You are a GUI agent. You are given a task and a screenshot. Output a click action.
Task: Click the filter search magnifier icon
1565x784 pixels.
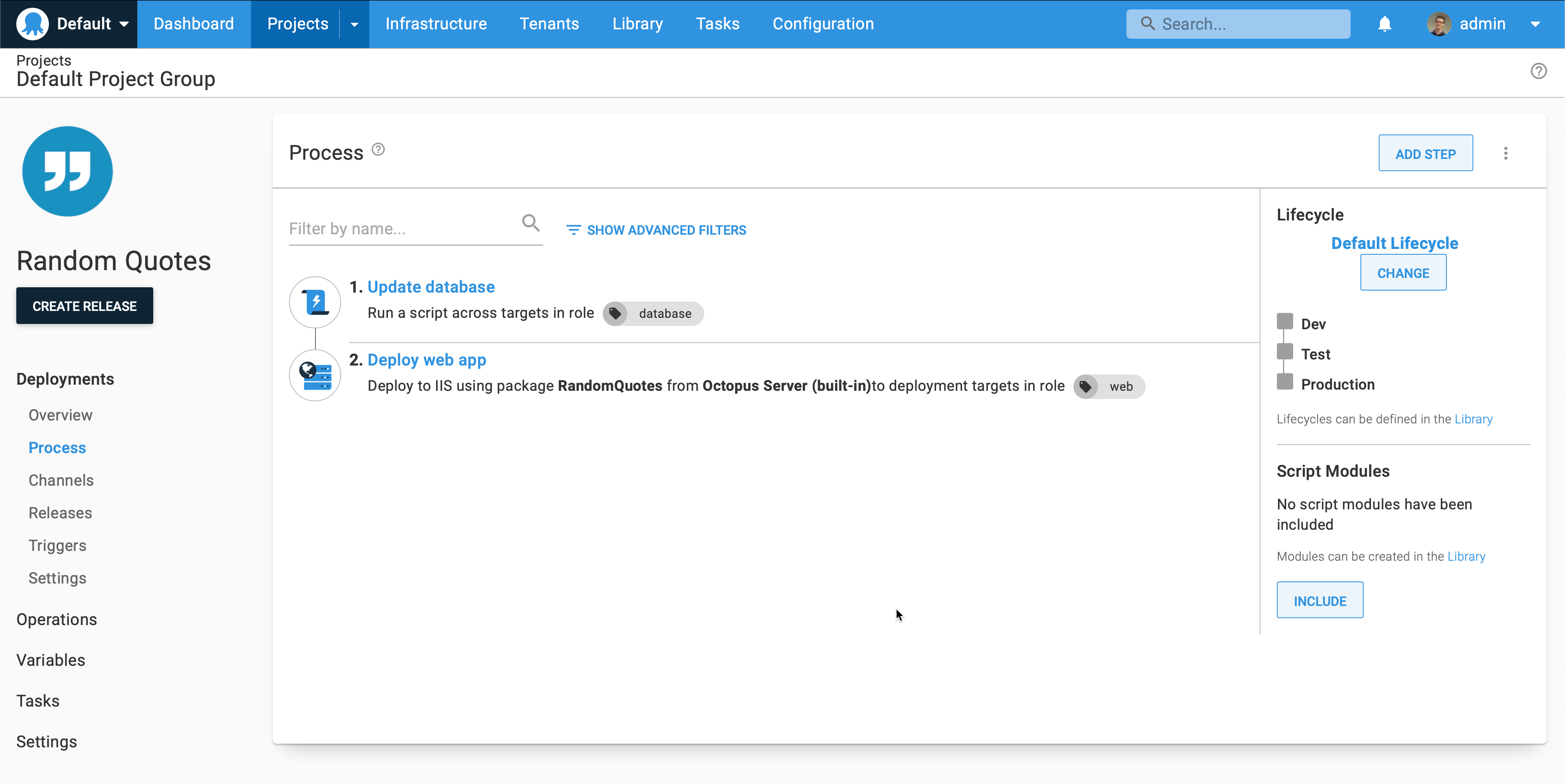pyautogui.click(x=530, y=223)
